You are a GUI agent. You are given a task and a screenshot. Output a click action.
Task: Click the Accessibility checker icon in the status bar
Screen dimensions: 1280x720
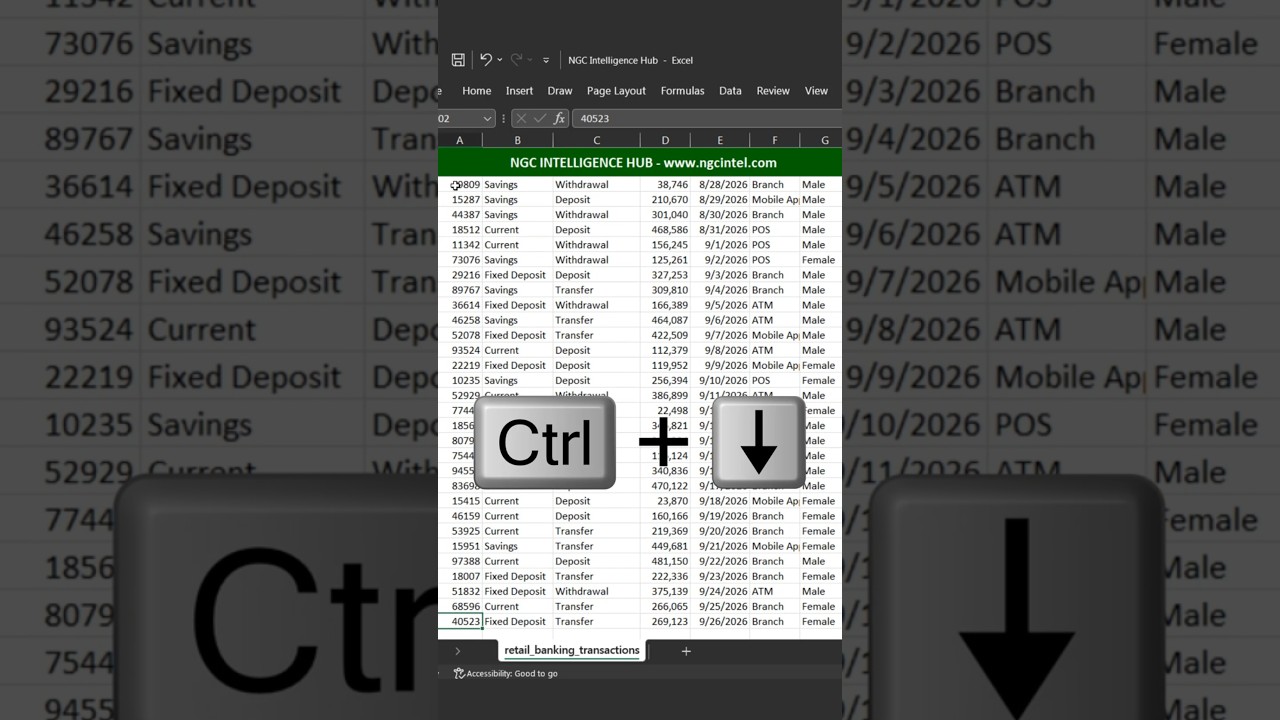coord(459,674)
